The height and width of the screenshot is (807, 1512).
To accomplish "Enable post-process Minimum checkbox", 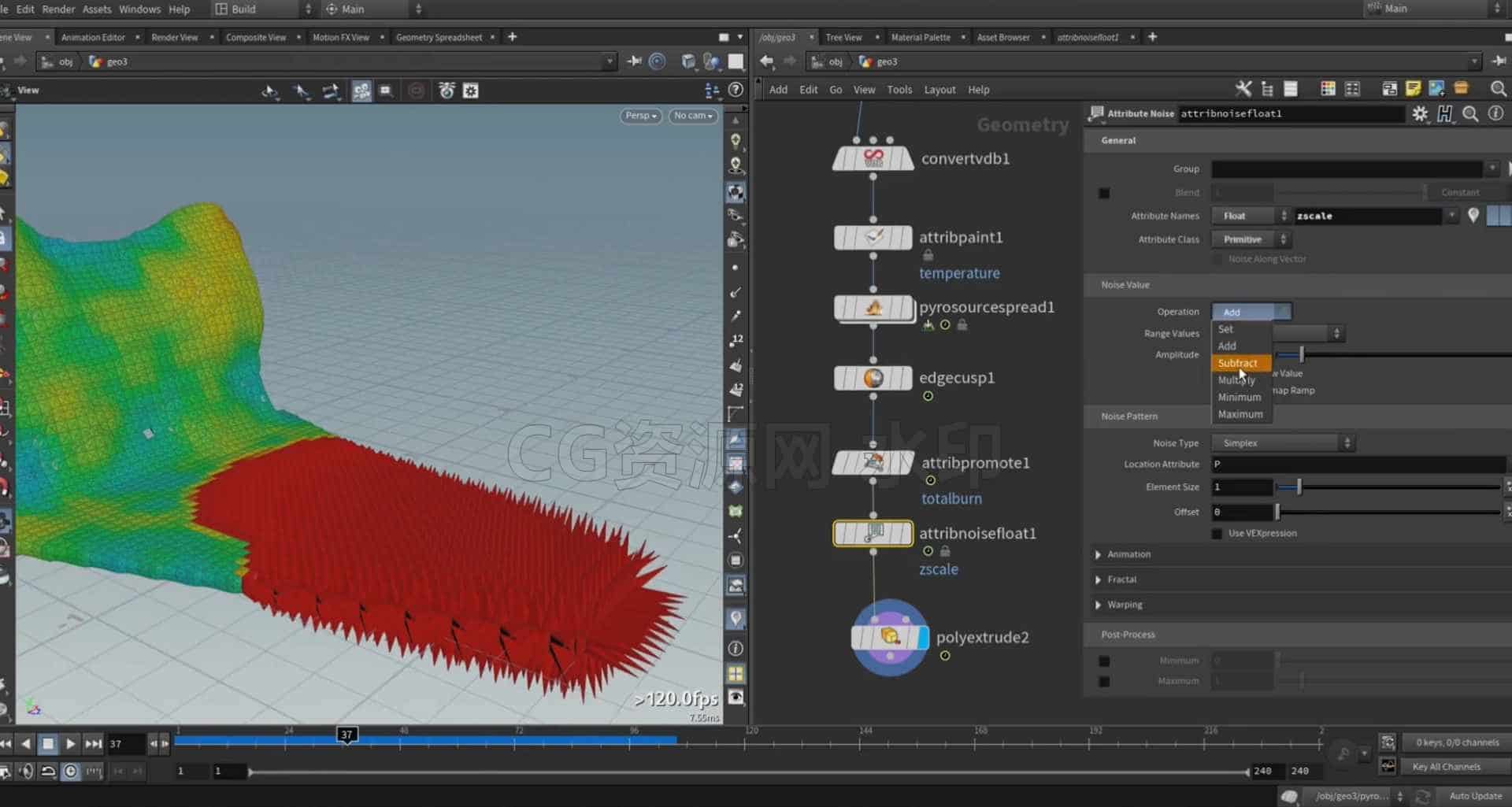I will coord(1104,661).
